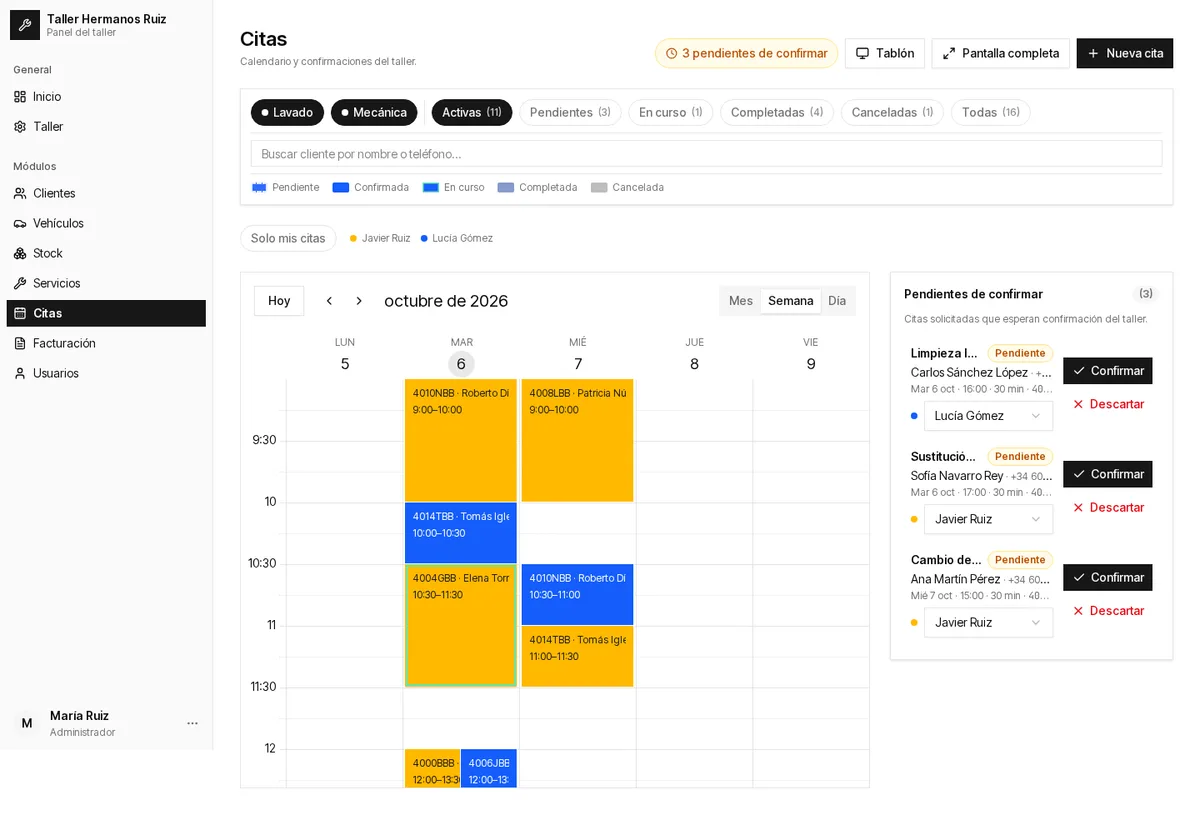The width and height of the screenshot is (1200, 815).
Task: Create a Nueva cita
Action: click(1125, 53)
